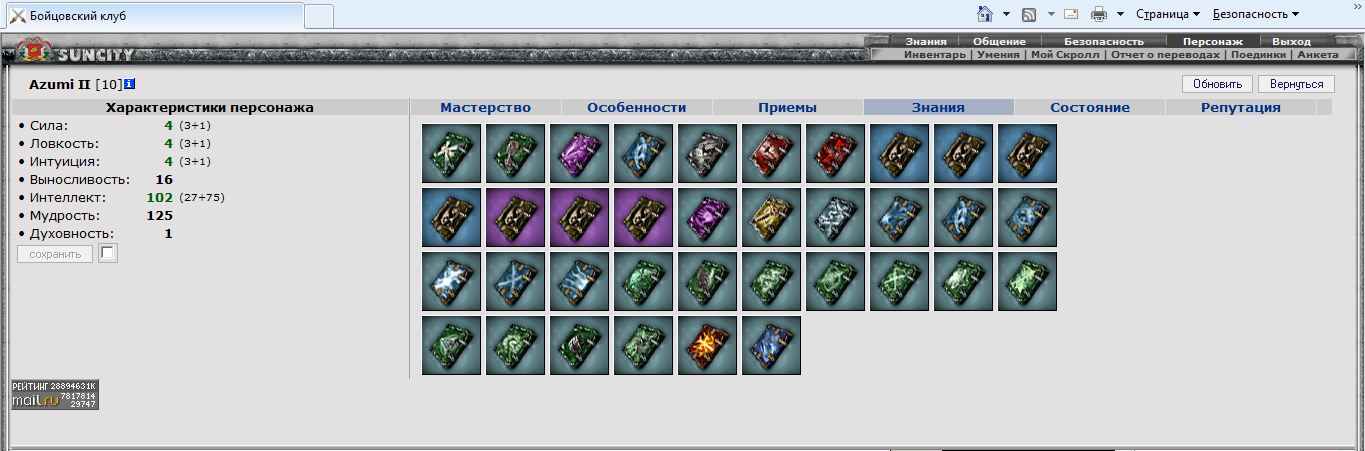The height and width of the screenshot is (451, 1365).
Task: Expand the Страница dropdown menu
Action: (x=1168, y=14)
